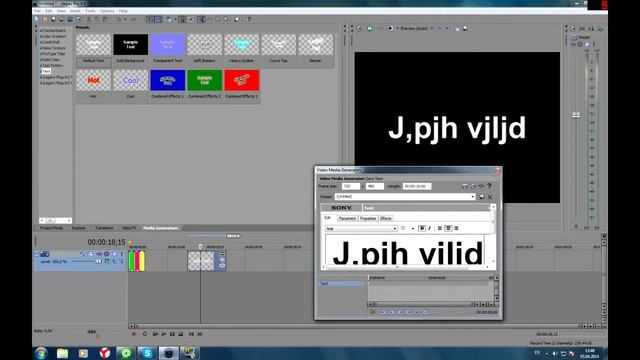Save the preset using the disk icon
The height and width of the screenshot is (360, 640).
tap(482, 197)
